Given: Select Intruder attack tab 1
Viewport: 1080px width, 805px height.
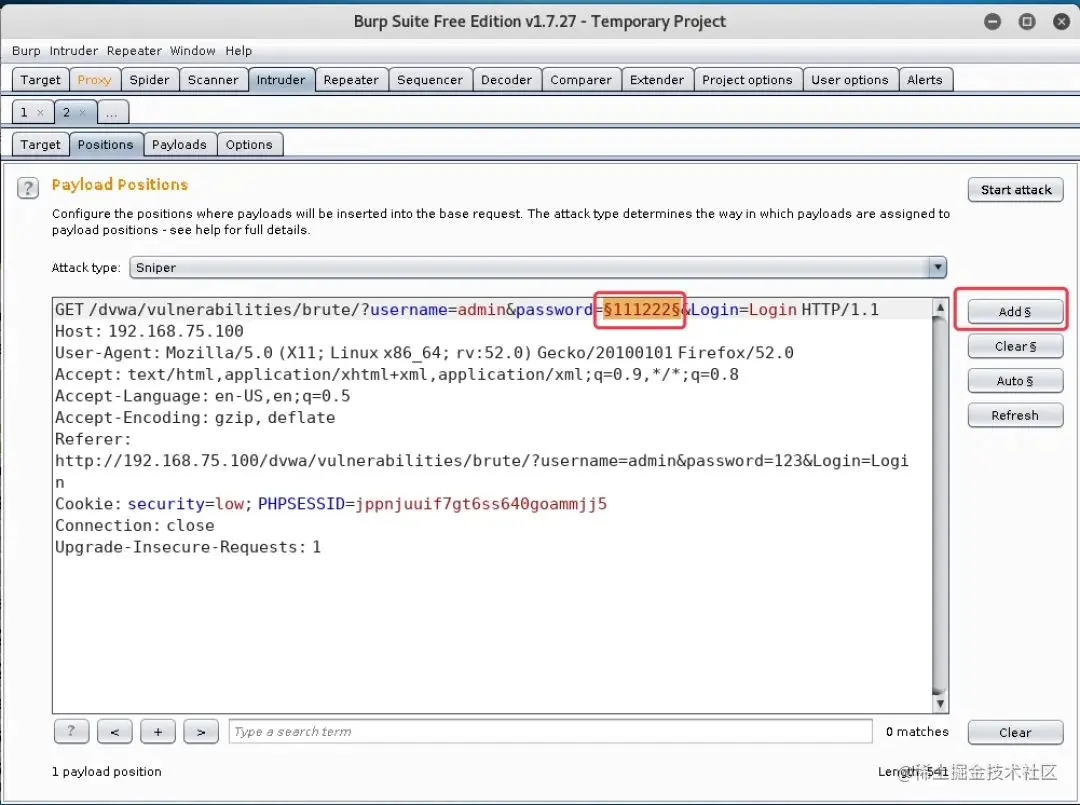Looking at the screenshot, I should click(x=25, y=112).
